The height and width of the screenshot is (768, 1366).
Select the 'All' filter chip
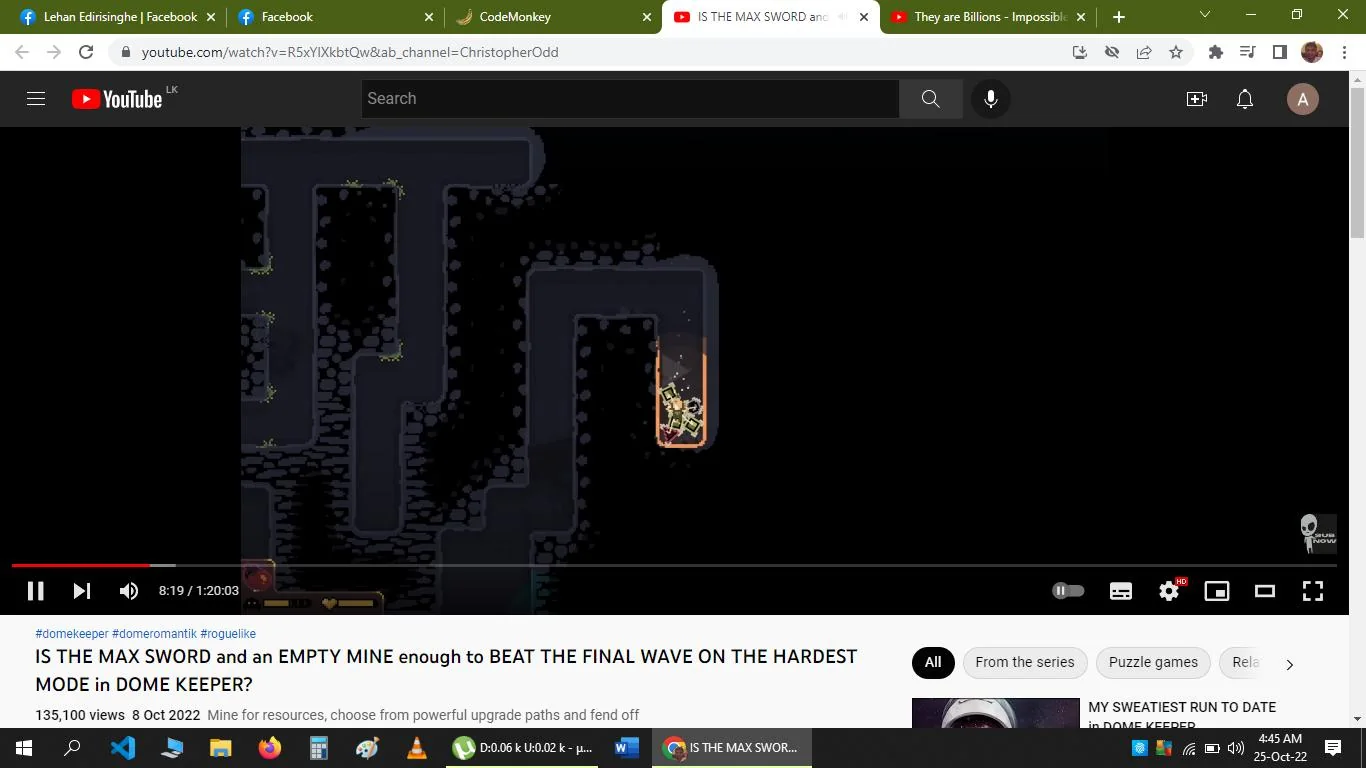pos(932,662)
